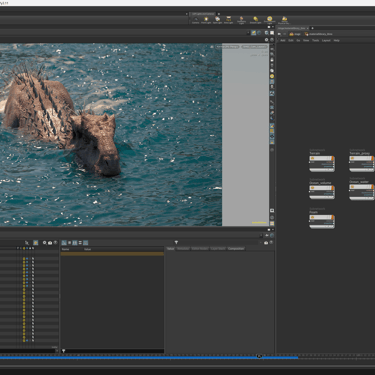The width and height of the screenshot is (375, 375).
Task: Select the Area Light shelf tool
Action: 228,20
